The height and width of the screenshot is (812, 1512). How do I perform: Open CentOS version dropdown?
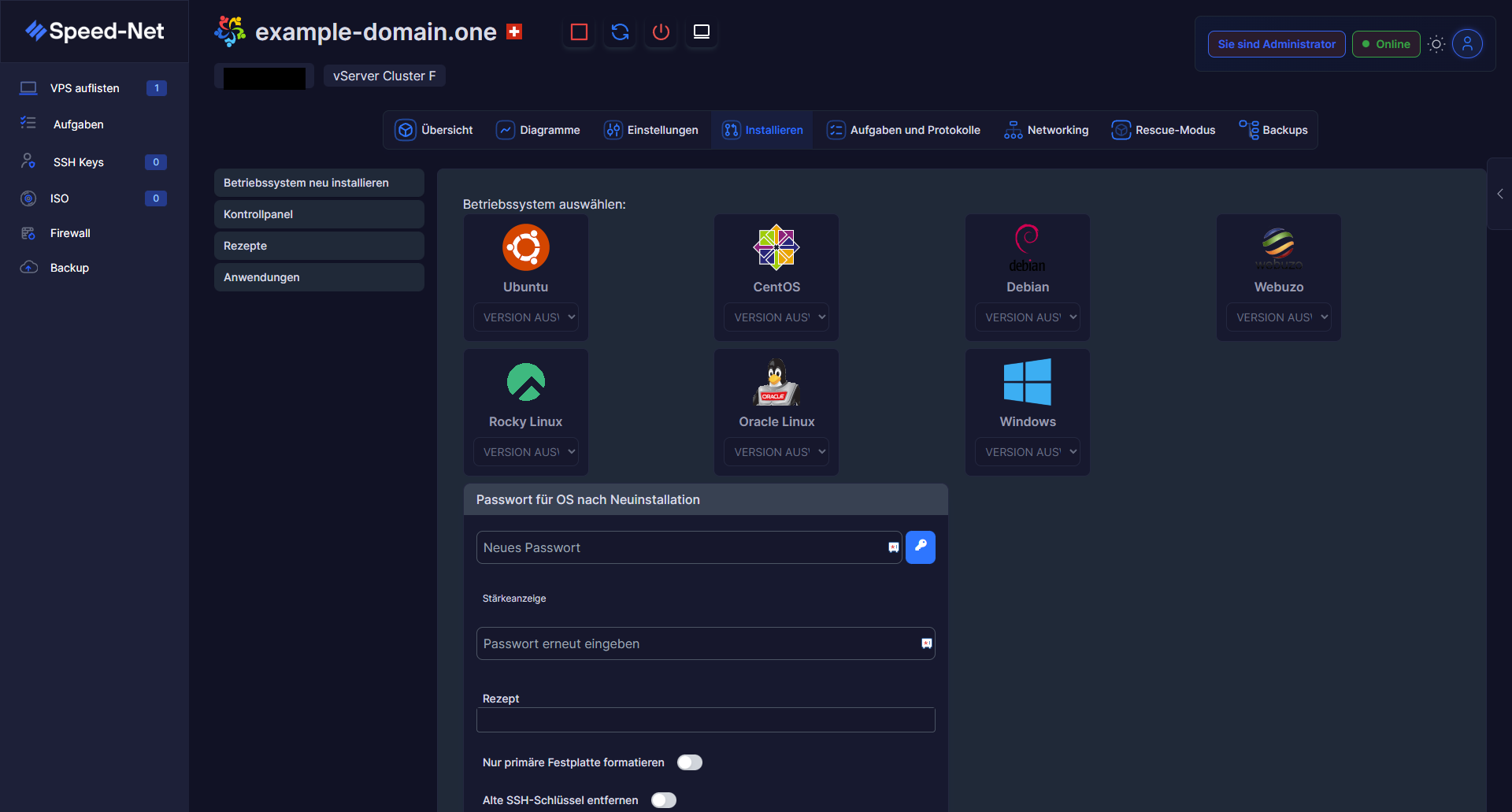776,317
